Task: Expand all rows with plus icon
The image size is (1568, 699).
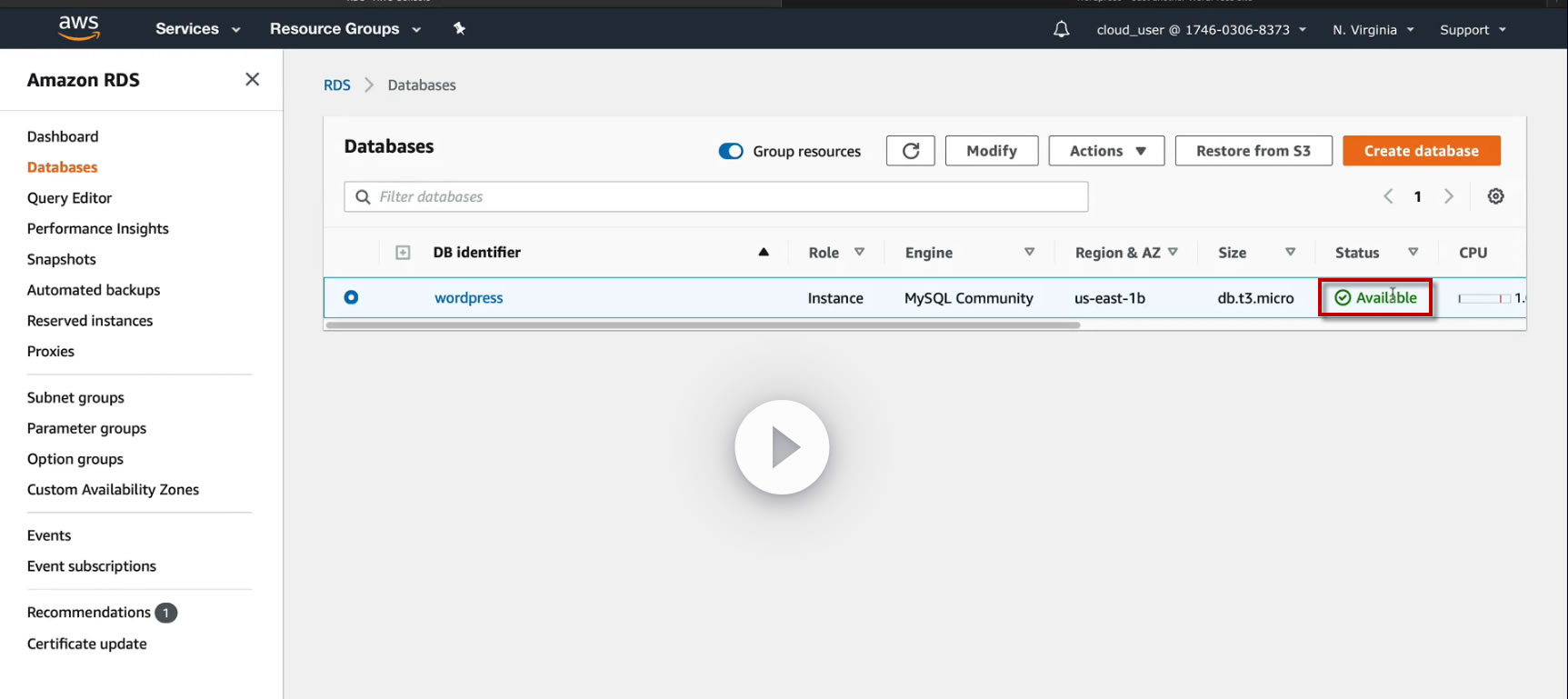Action: pos(403,253)
